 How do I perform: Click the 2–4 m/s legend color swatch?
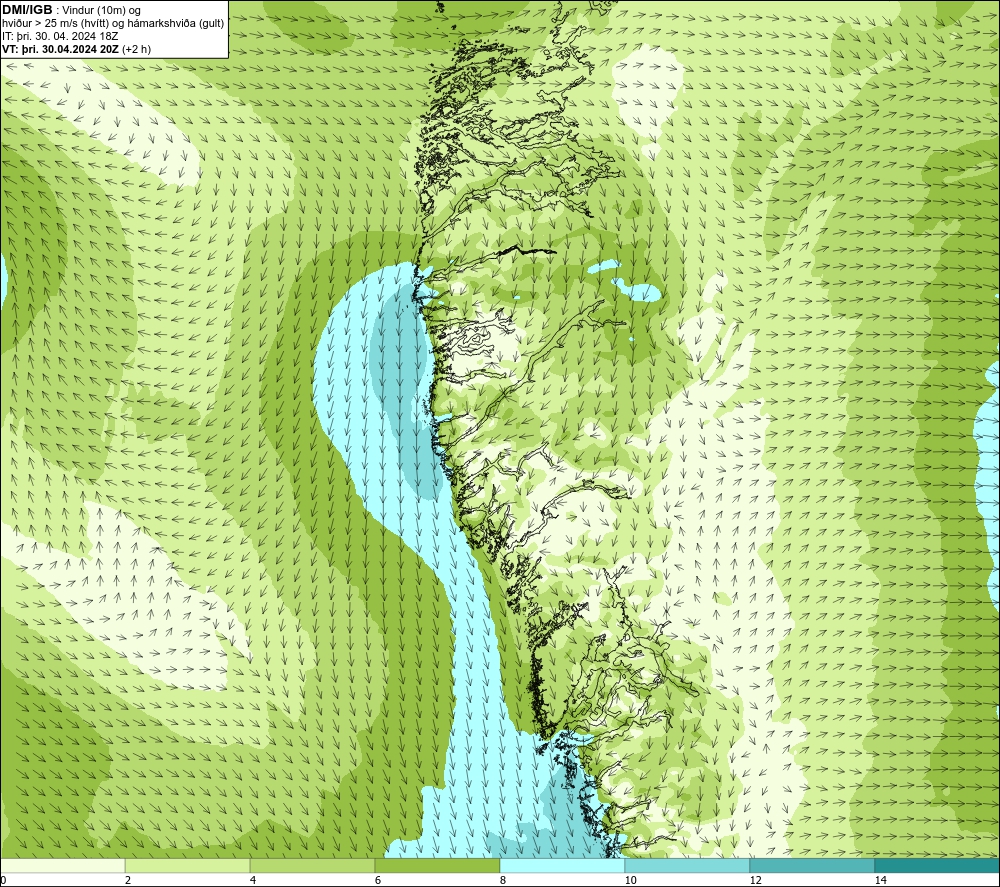pos(188,866)
